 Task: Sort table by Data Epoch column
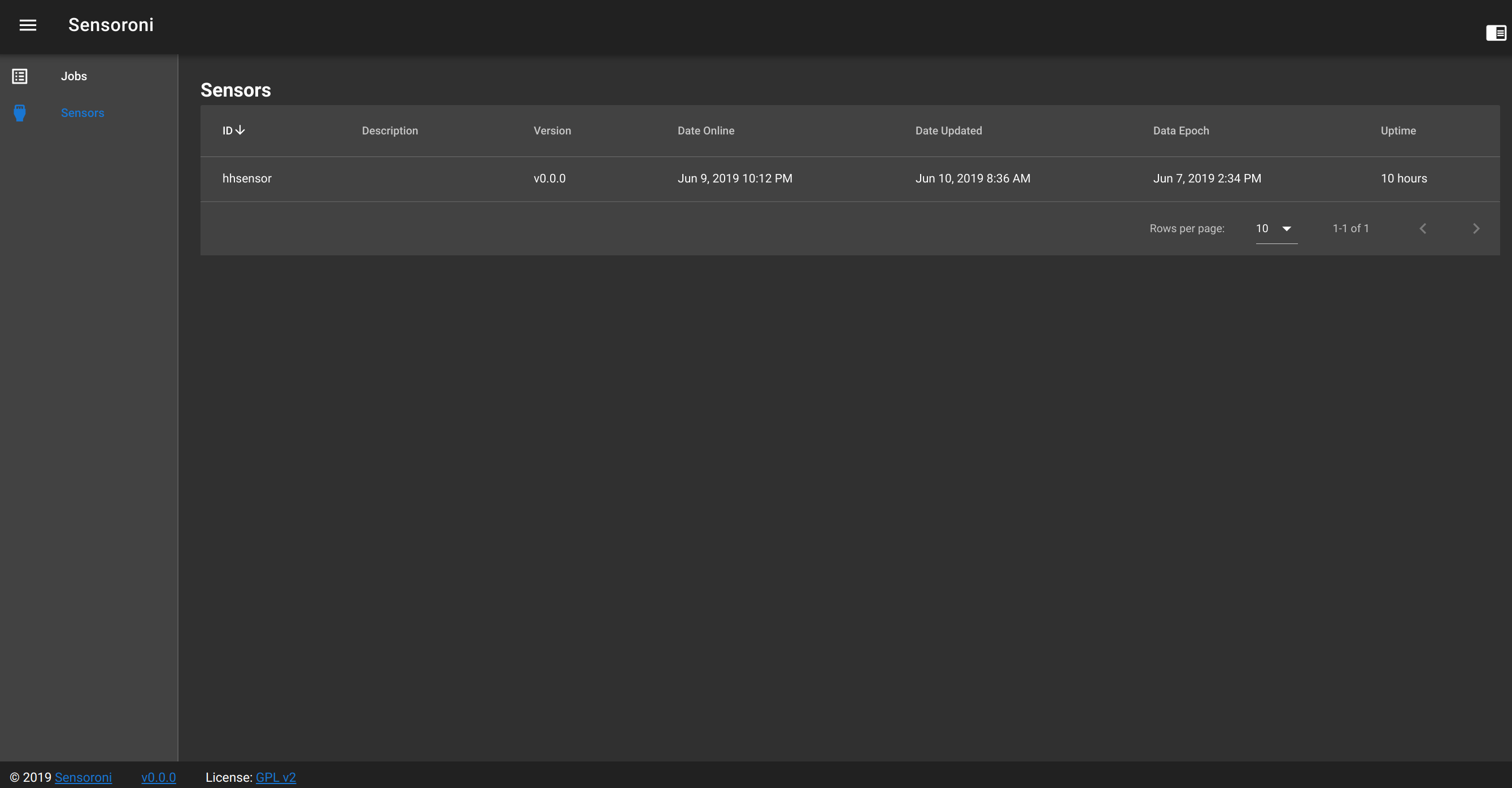pos(1180,131)
